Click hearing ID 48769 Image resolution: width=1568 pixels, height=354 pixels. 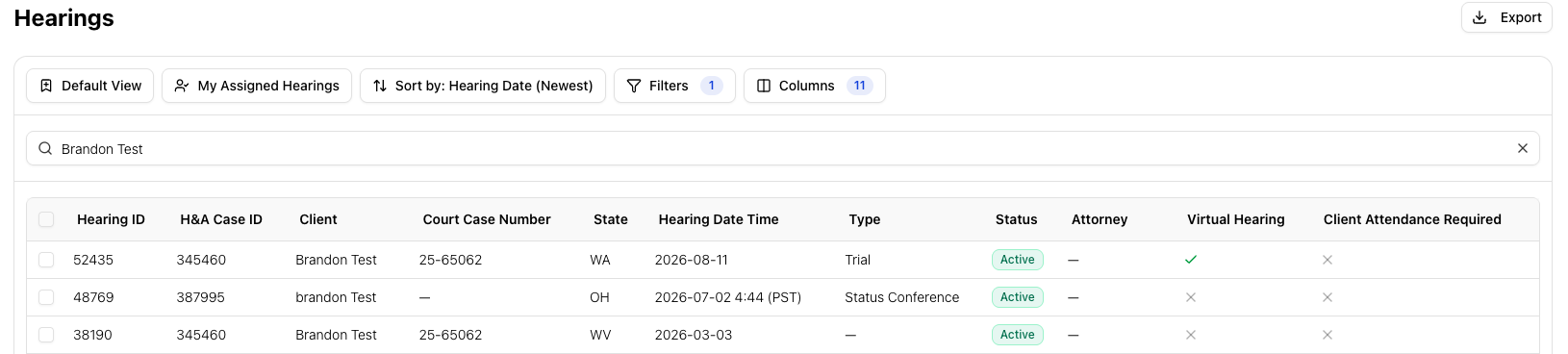[x=93, y=297]
